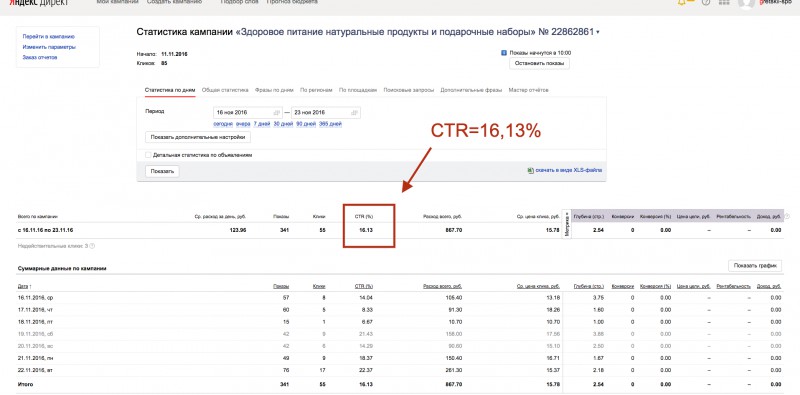Switch to "Поисковые запросы" tab
This screenshot has height=395, width=800.
tap(409, 90)
